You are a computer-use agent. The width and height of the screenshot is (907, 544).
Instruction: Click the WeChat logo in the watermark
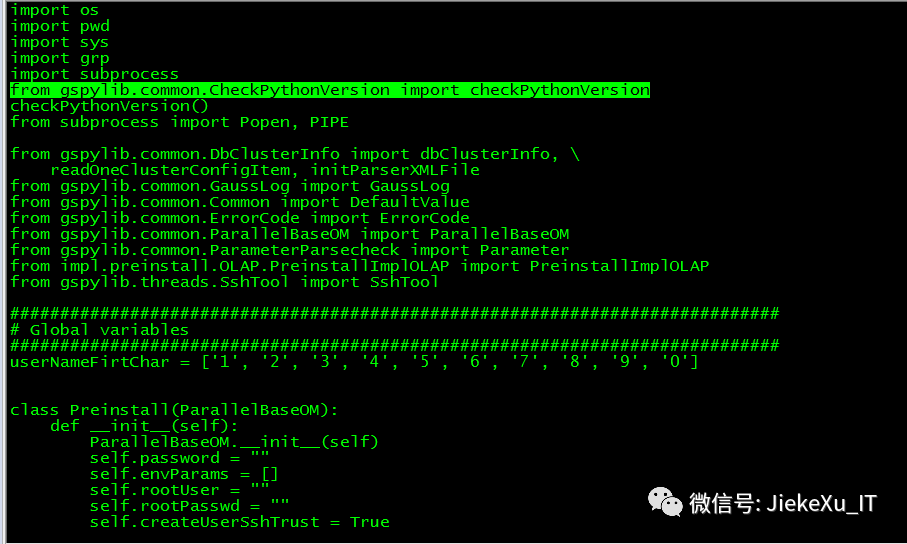(x=665, y=500)
